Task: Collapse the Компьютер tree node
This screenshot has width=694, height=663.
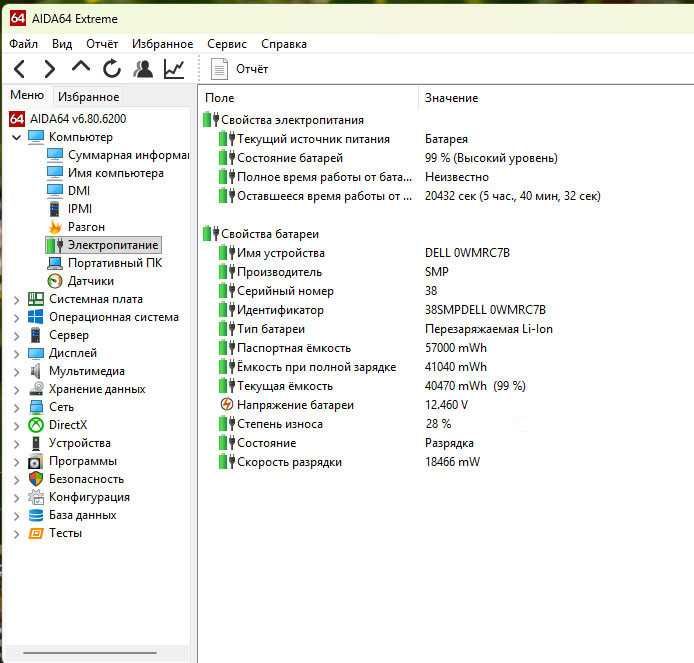Action: pos(16,137)
